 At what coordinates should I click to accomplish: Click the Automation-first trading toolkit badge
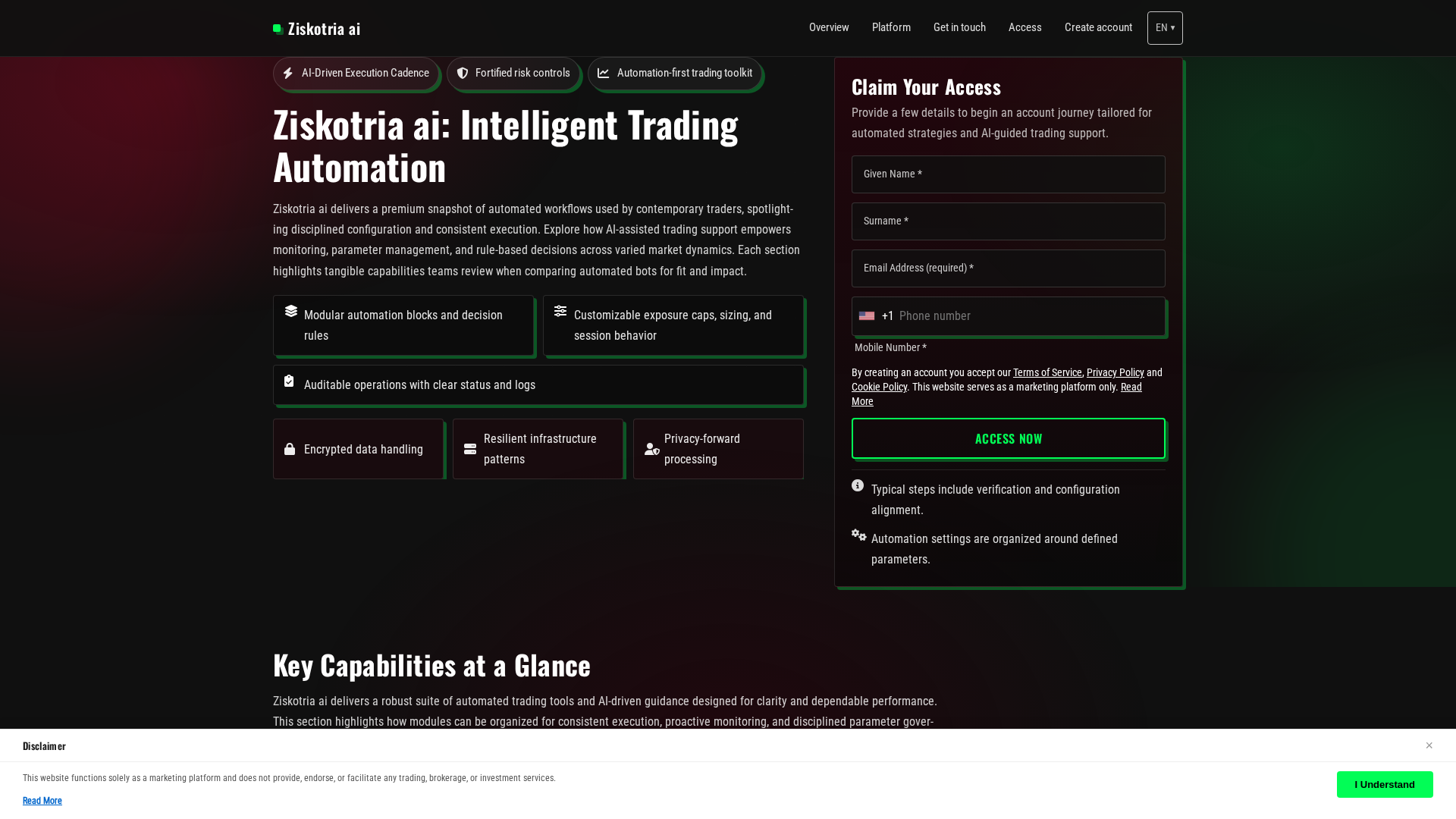(675, 74)
